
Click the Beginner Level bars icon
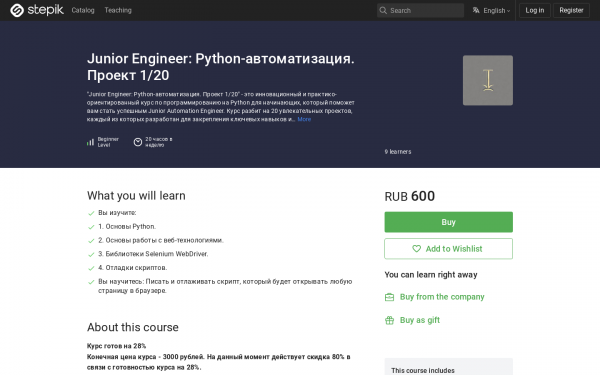click(x=90, y=142)
